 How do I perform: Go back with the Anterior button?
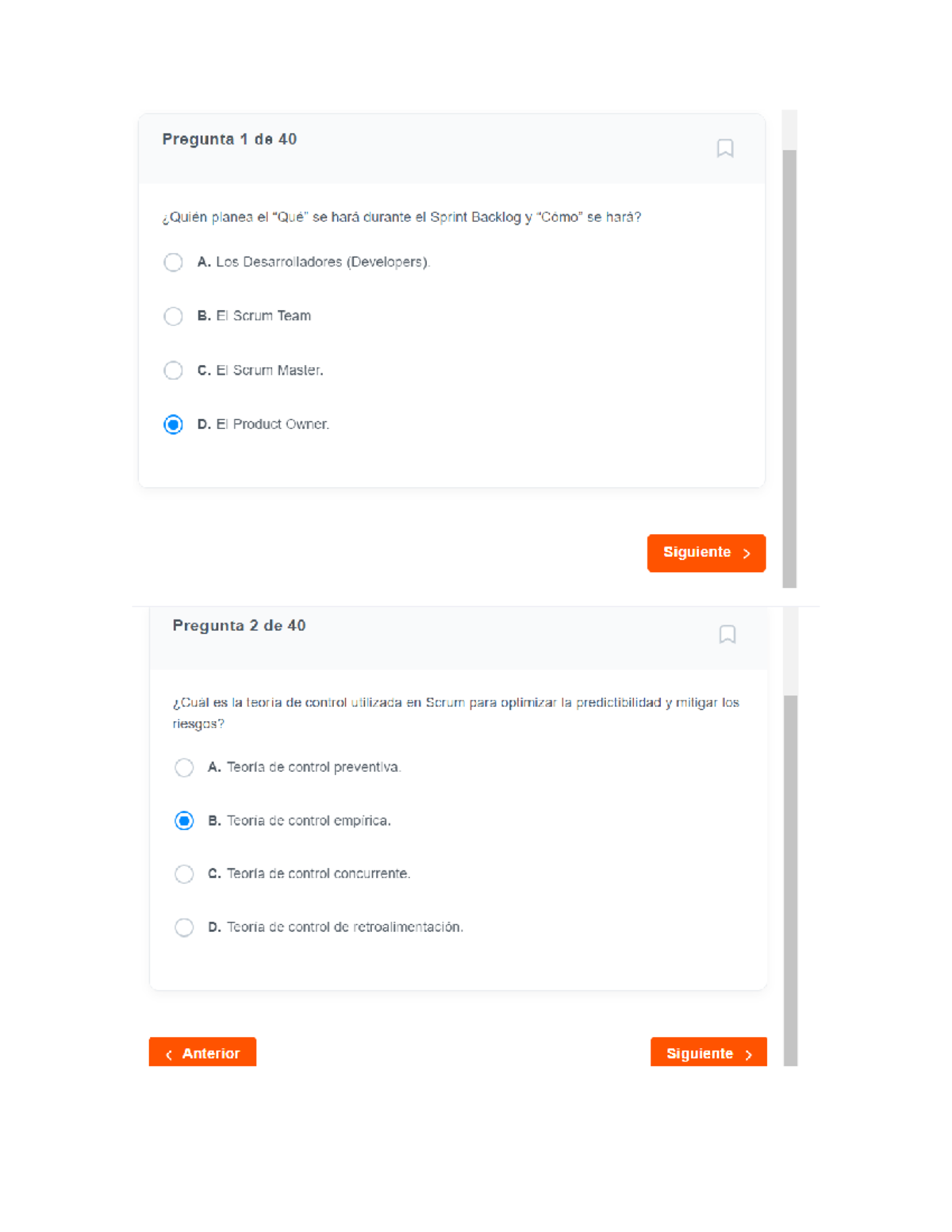pyautogui.click(x=202, y=1053)
